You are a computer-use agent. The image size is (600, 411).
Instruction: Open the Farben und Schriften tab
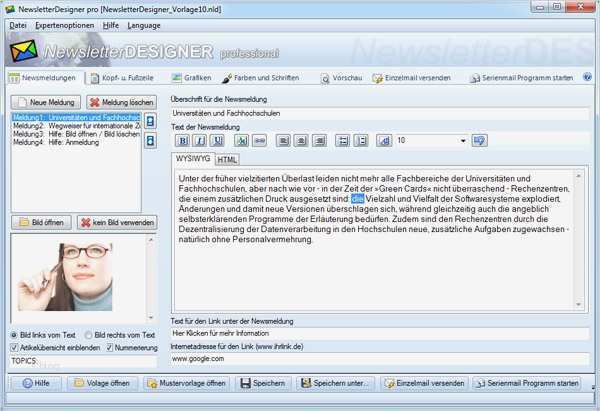261,78
